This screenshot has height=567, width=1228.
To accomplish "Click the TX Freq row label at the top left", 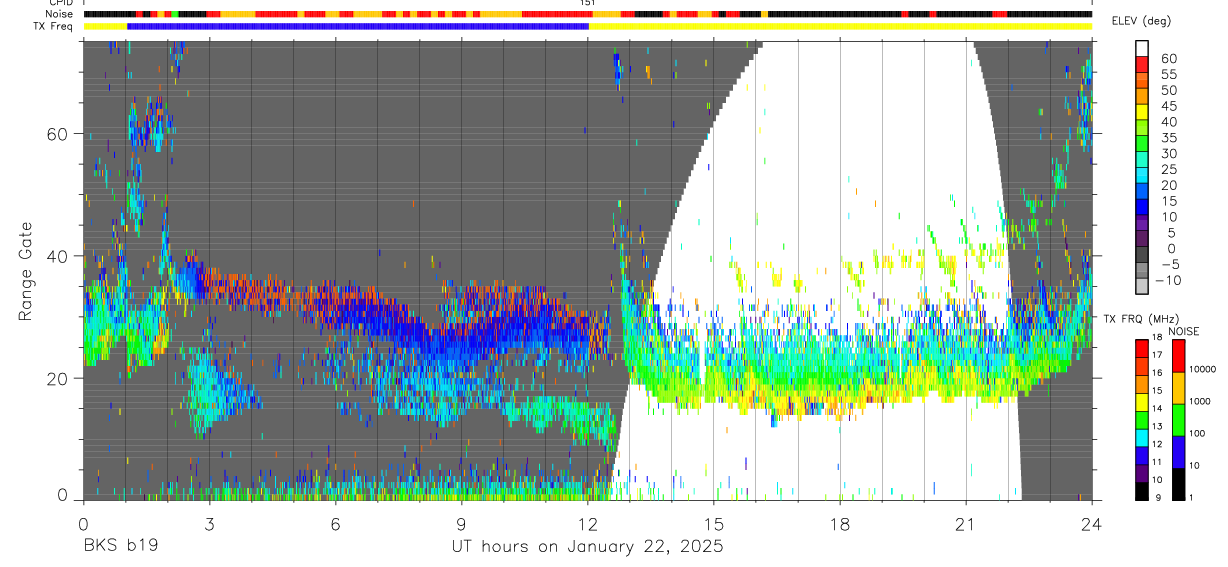I will click(x=56, y=26).
